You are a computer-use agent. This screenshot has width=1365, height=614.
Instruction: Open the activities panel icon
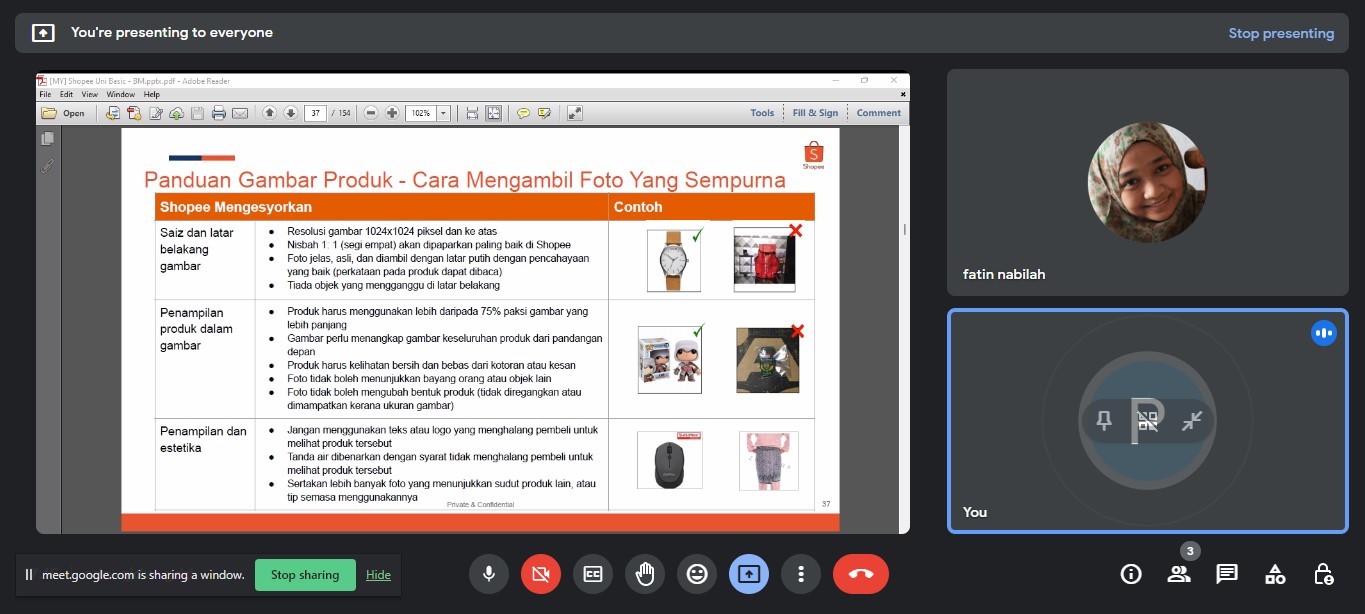click(1275, 574)
